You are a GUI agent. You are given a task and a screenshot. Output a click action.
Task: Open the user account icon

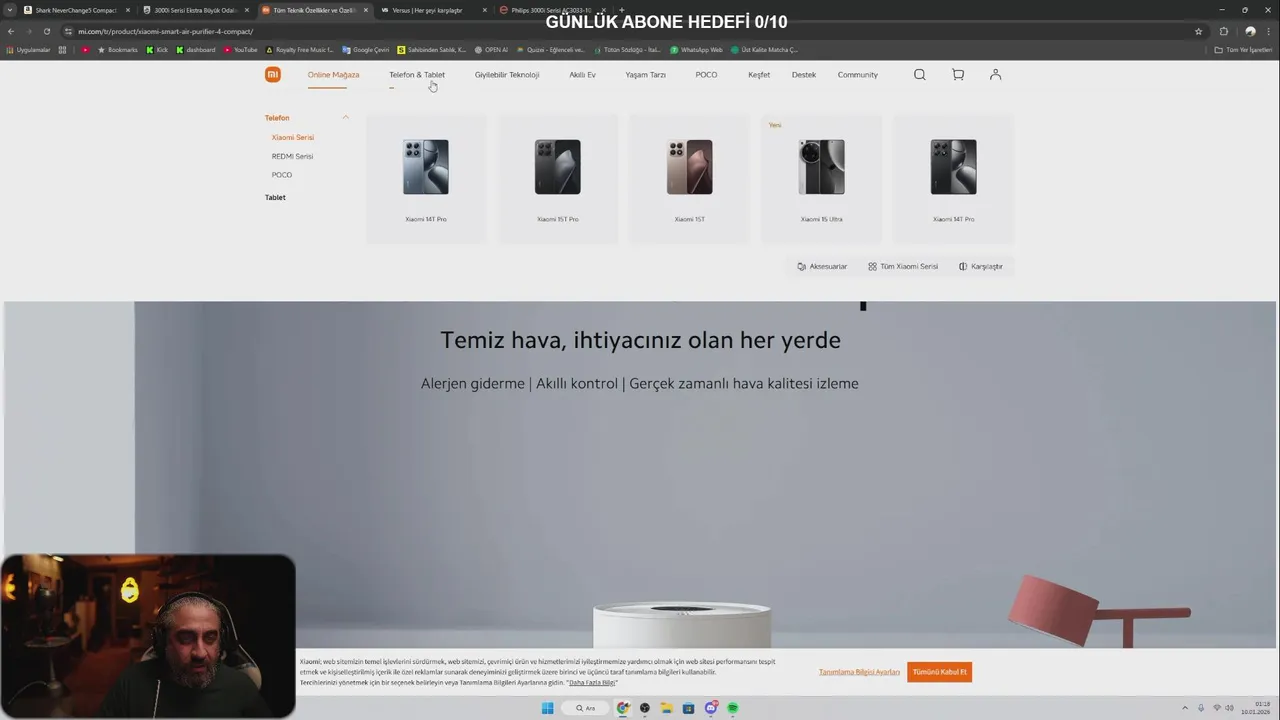coord(995,74)
